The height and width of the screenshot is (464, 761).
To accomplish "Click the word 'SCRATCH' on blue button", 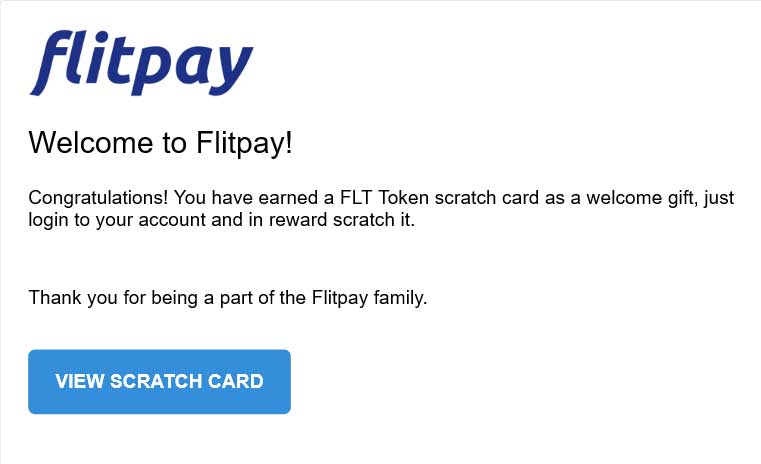I will (156, 381).
